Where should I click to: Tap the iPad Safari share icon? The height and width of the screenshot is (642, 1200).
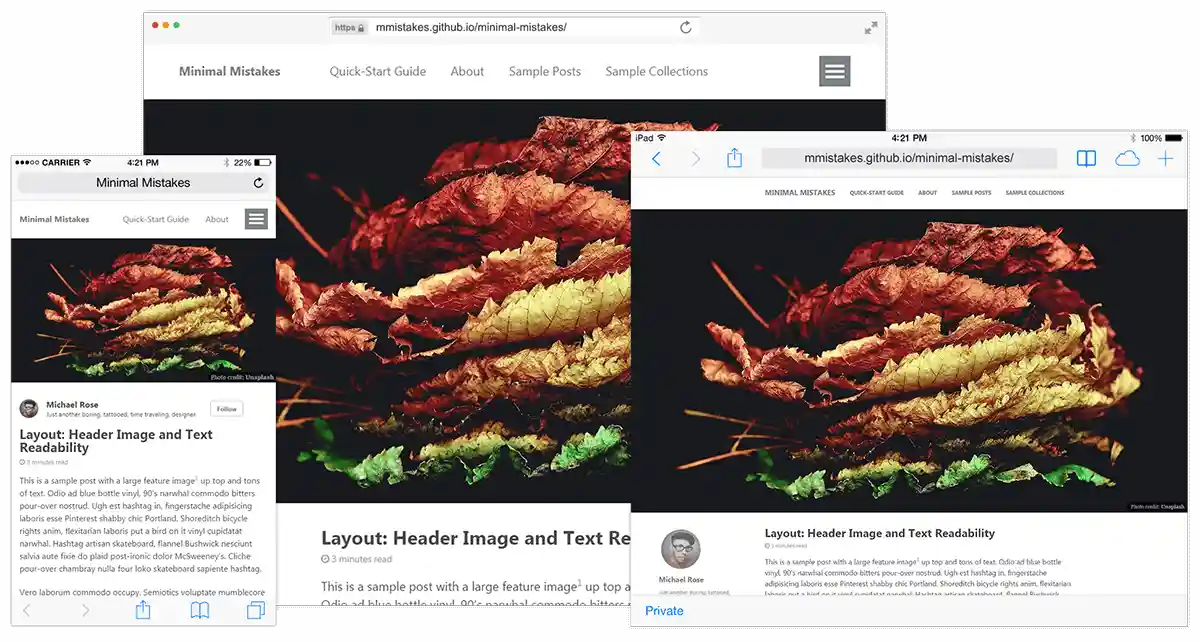(734, 159)
